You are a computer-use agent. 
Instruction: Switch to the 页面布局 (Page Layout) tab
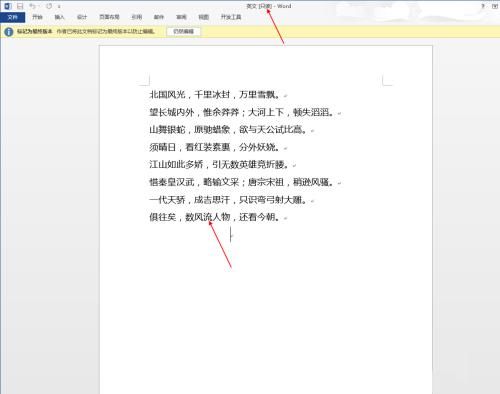click(109, 17)
